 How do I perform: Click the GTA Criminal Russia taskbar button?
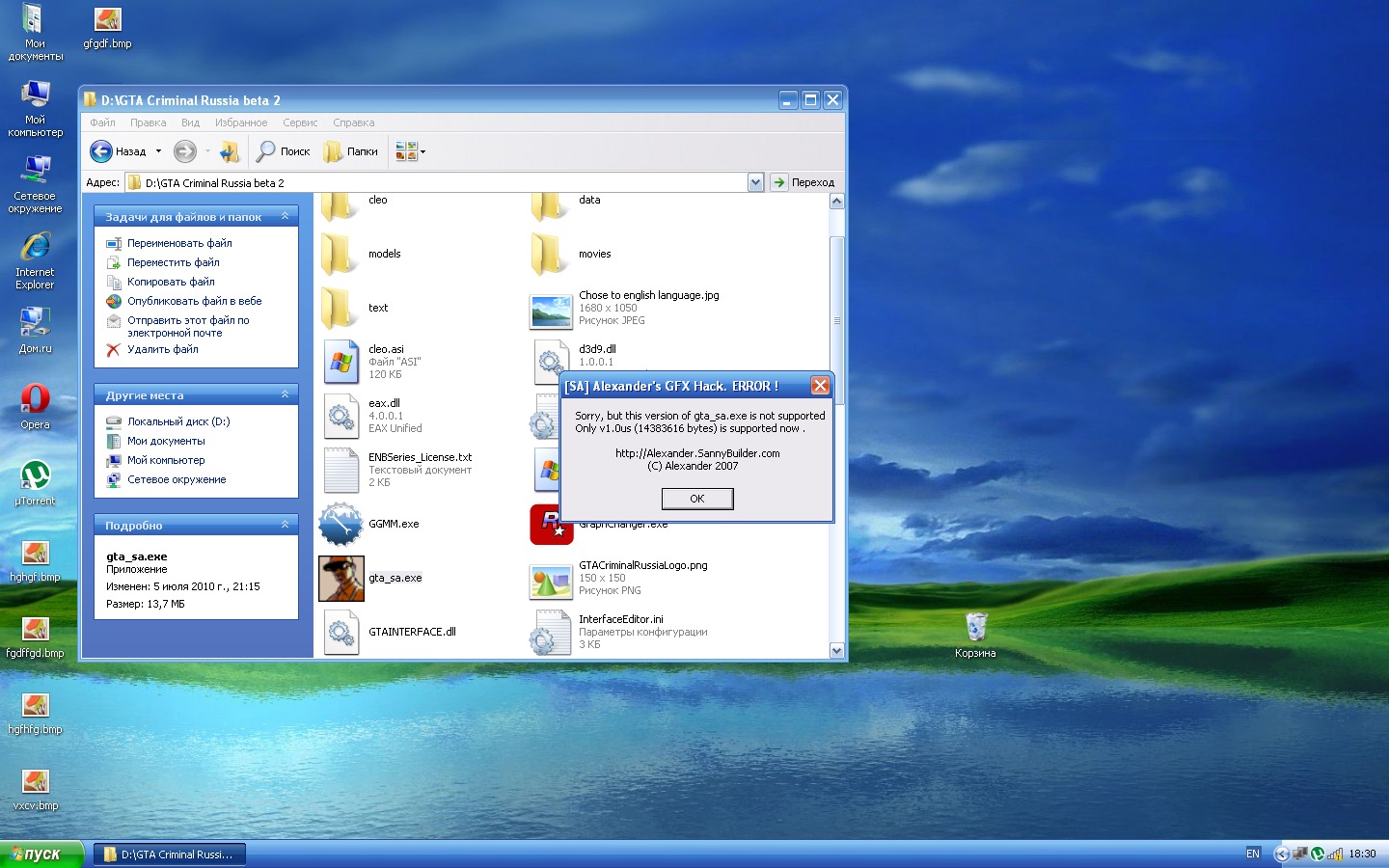tap(170, 854)
